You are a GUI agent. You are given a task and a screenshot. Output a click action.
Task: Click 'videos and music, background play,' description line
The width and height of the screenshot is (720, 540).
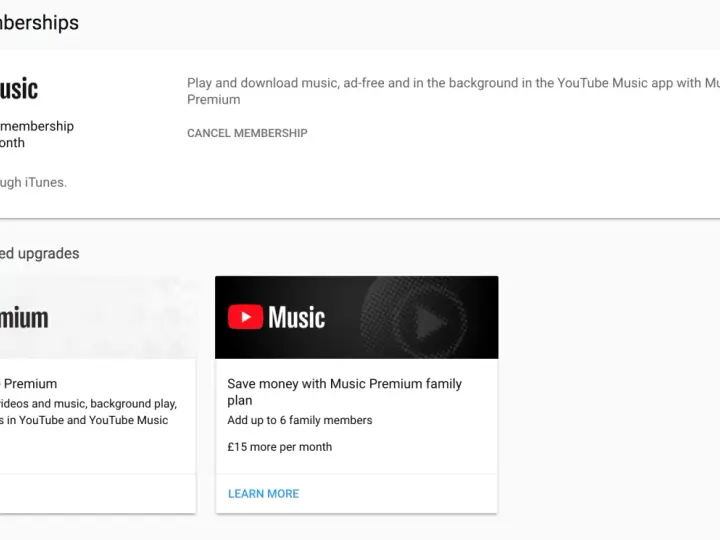pos(89,404)
